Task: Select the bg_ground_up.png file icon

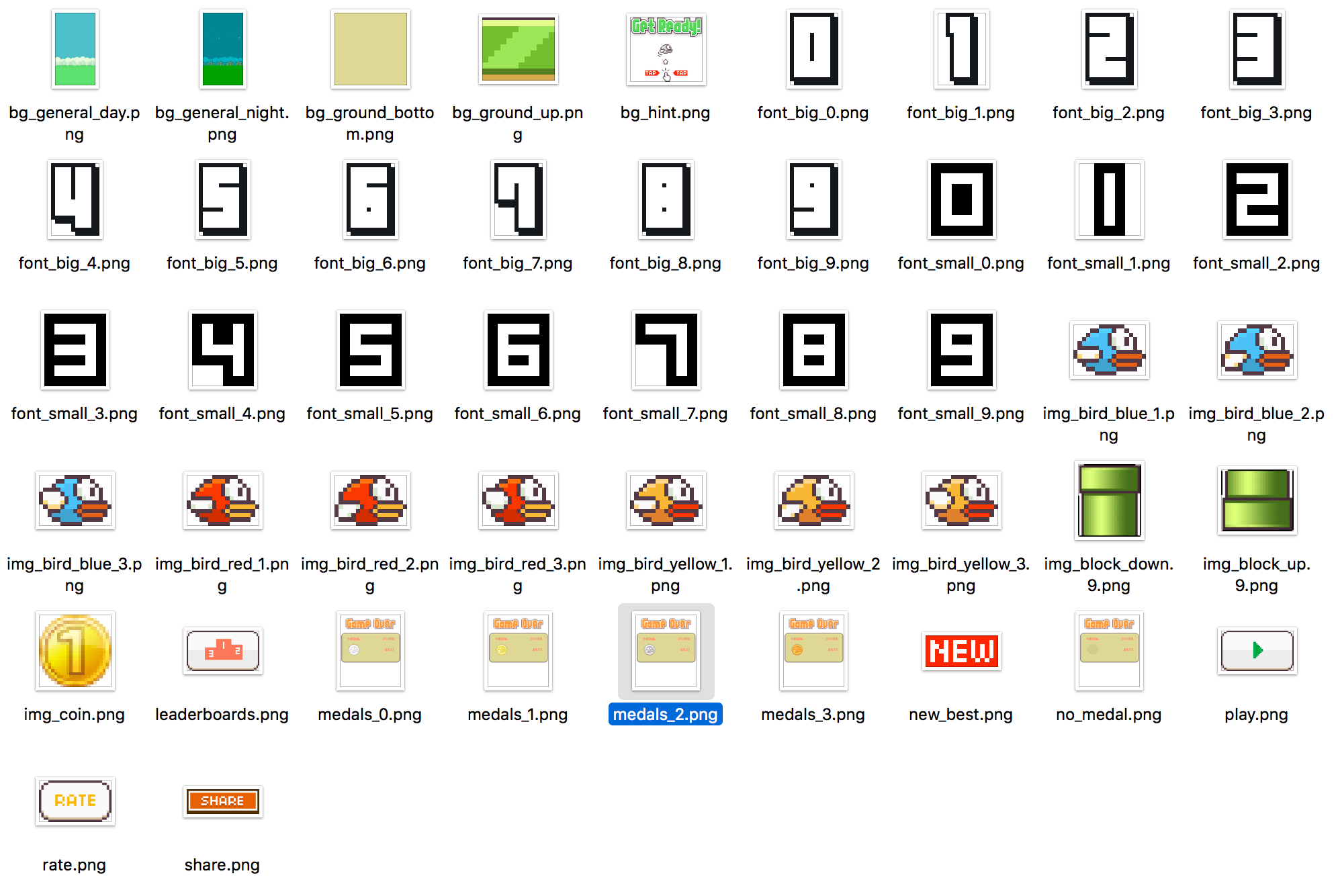Action: click(518, 49)
